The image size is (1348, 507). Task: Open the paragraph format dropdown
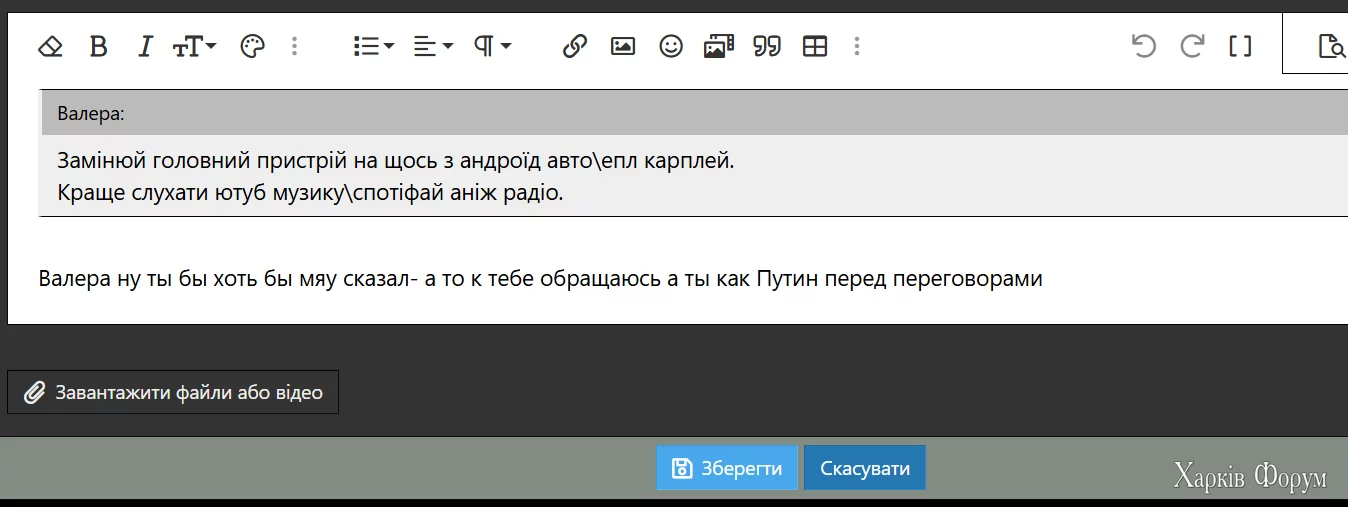coord(492,46)
